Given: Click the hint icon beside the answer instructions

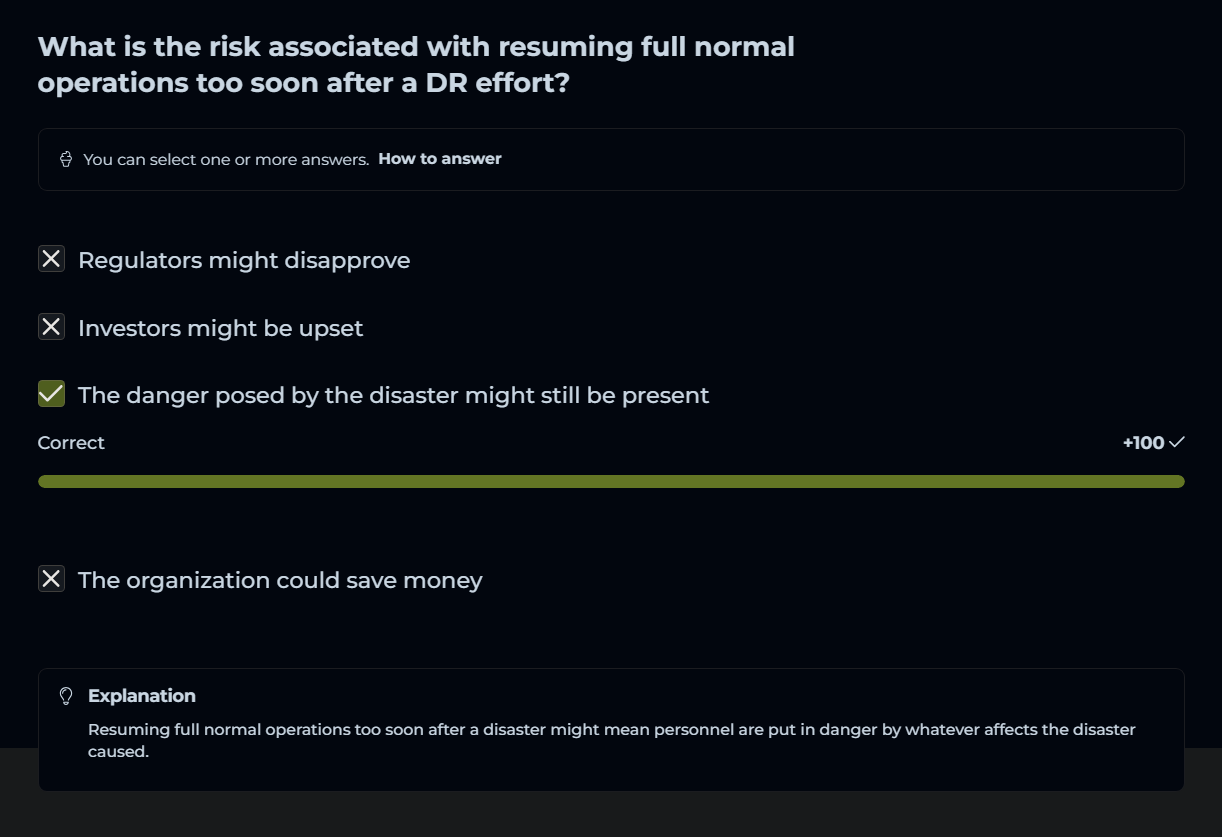Looking at the screenshot, I should tap(66, 159).
